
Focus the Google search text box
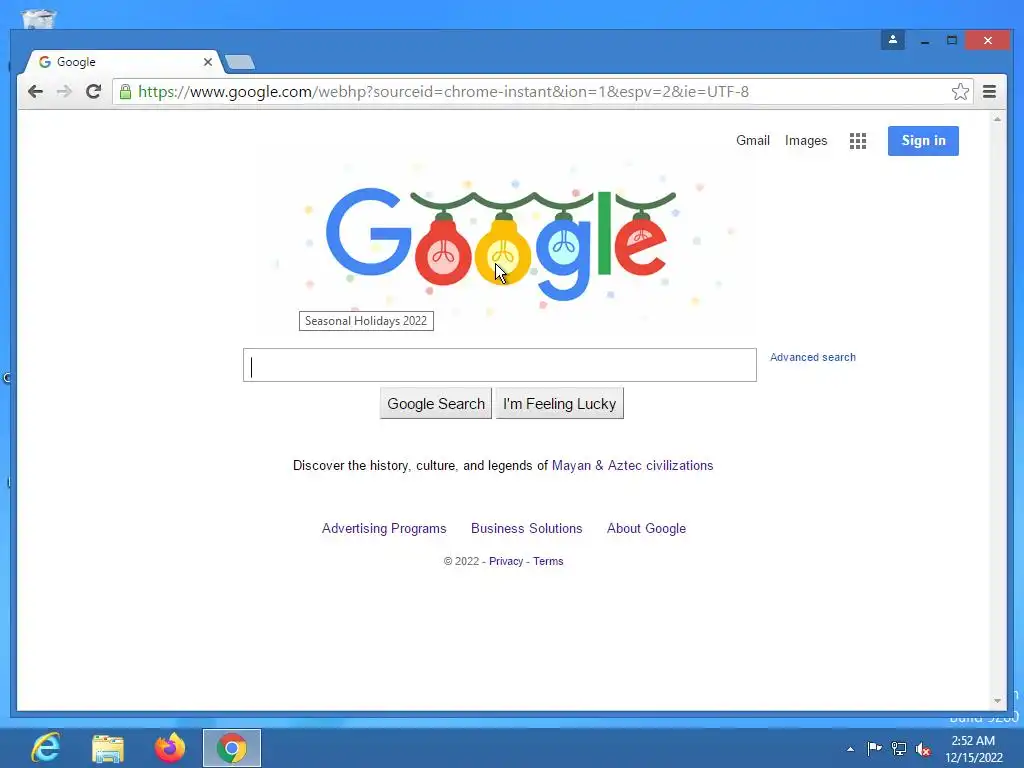(x=500, y=365)
